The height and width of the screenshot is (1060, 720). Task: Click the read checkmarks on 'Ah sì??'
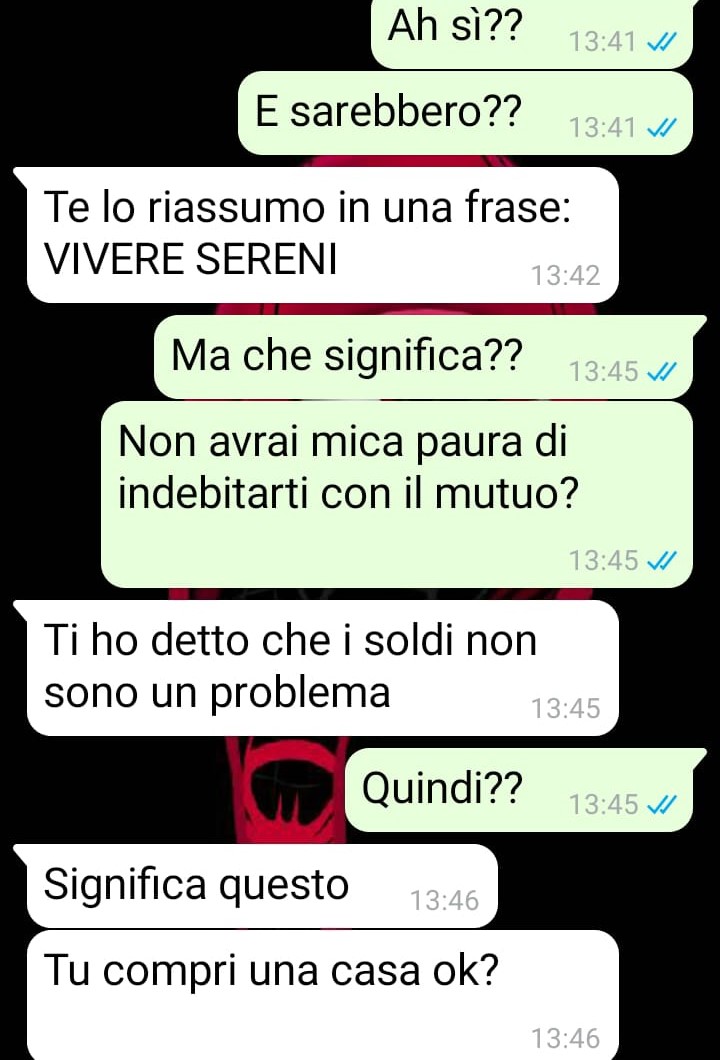661,43
